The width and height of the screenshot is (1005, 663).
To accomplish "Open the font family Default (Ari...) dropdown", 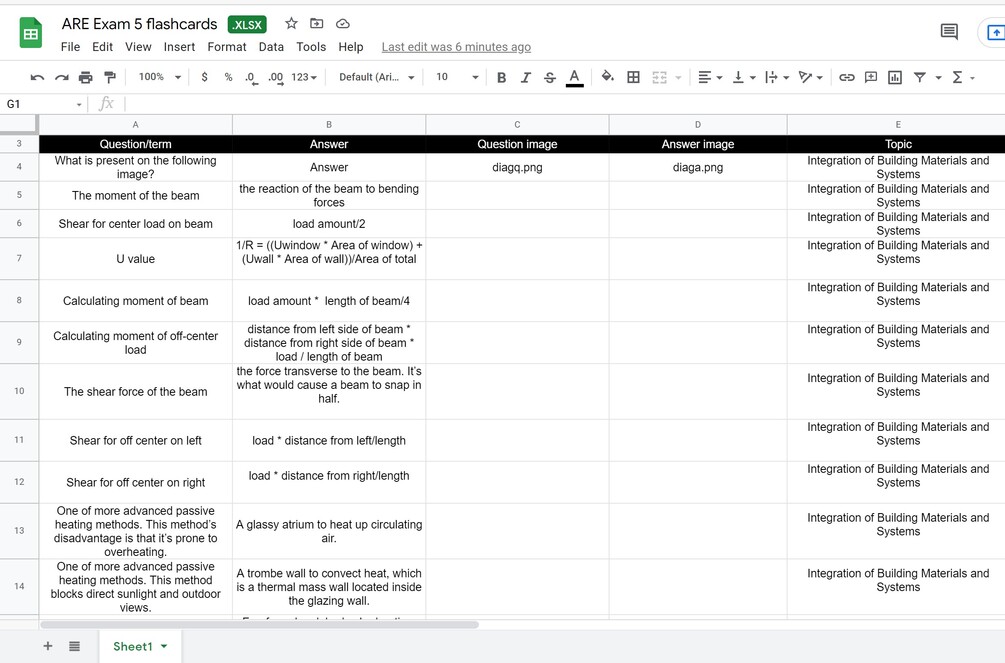I will coord(377,77).
